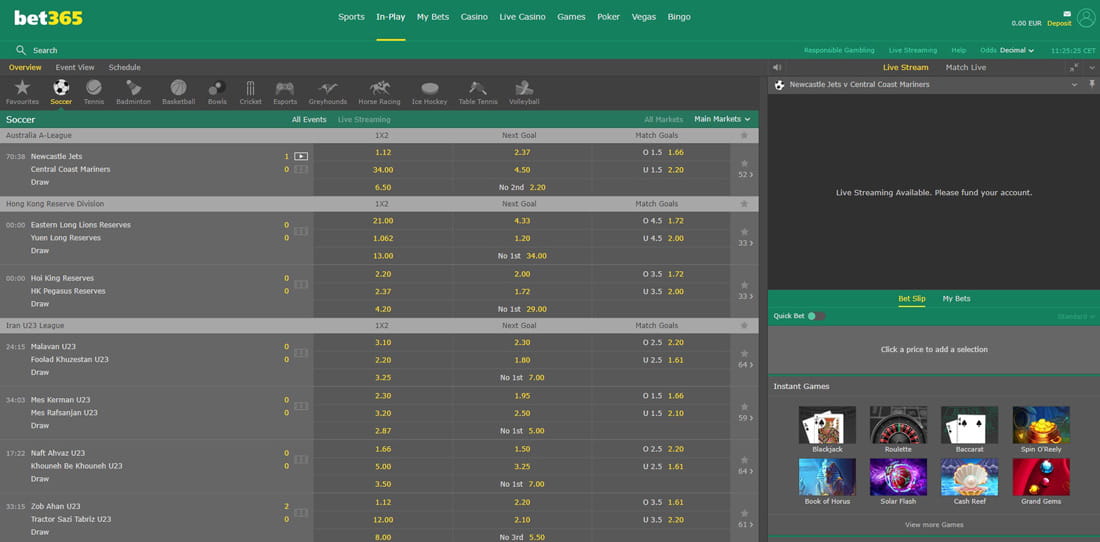Image resolution: width=1100 pixels, height=542 pixels.
Task: Expand 52 markets for Newcastle Jets match
Action: (746, 175)
